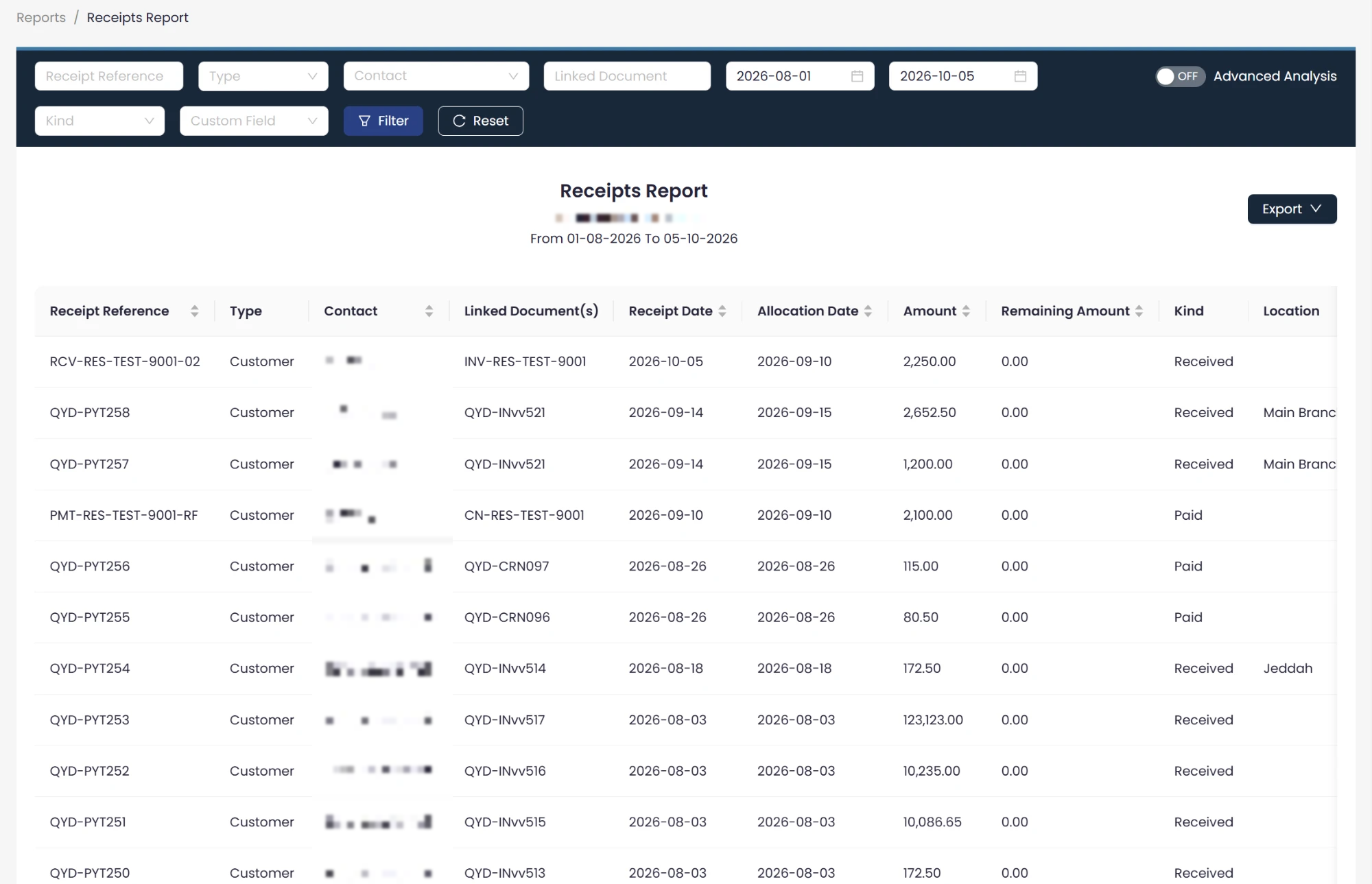The image size is (1372, 884).
Task: Click the end date field 2026-10-05
Action: point(963,76)
